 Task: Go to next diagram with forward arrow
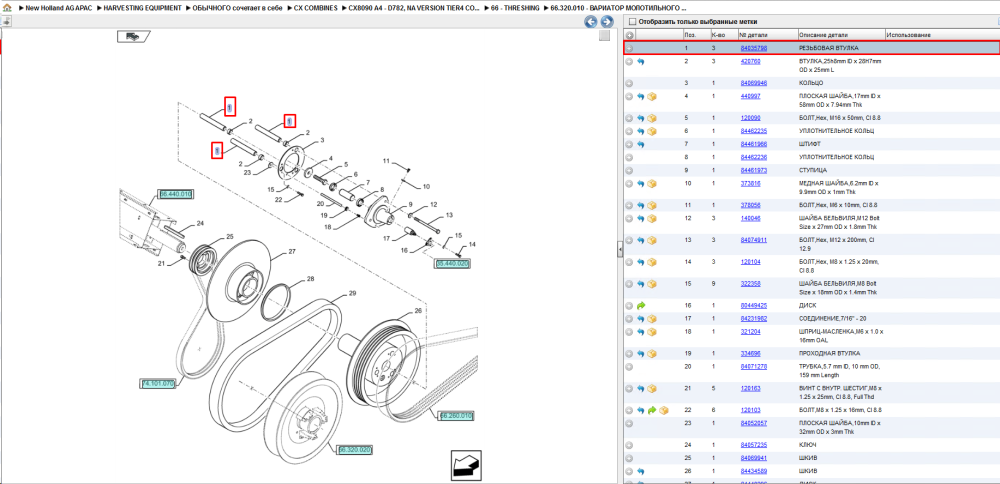pyautogui.click(x=607, y=22)
